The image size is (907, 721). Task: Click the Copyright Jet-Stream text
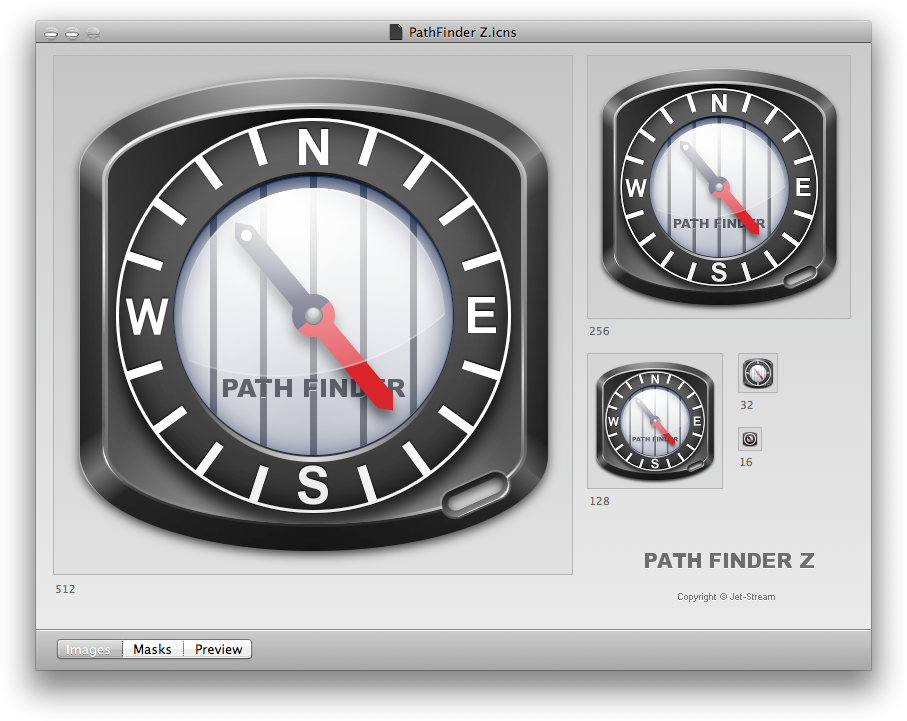tap(726, 597)
